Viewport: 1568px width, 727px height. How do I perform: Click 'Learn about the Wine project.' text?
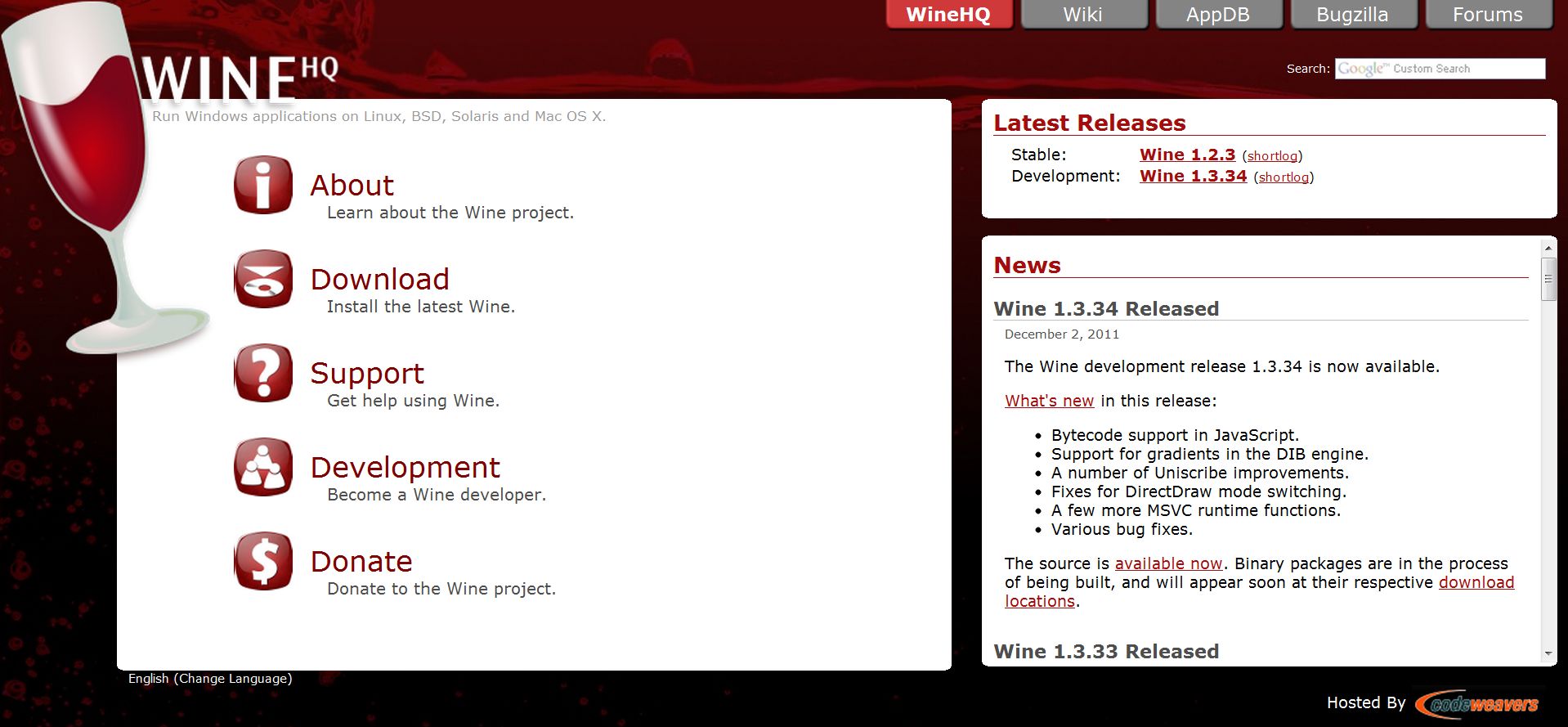point(450,213)
